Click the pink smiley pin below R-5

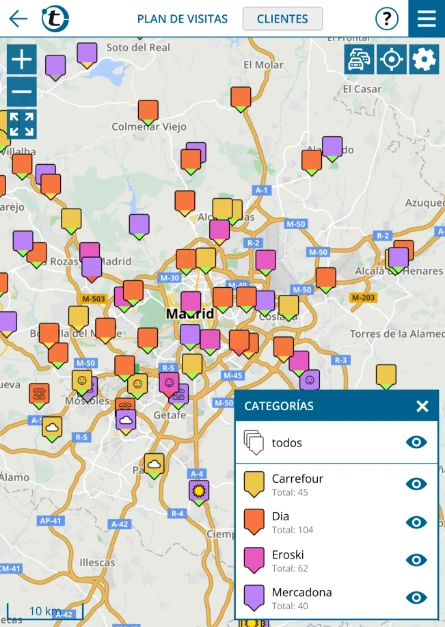(169, 385)
